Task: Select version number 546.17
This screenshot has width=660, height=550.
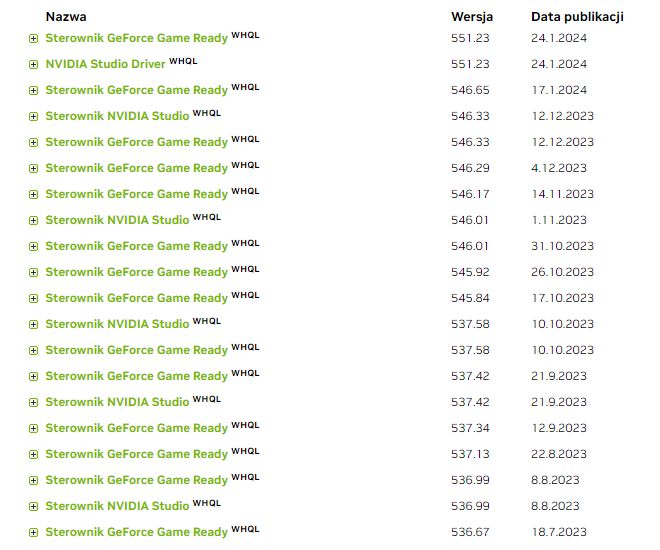Action: [470, 194]
